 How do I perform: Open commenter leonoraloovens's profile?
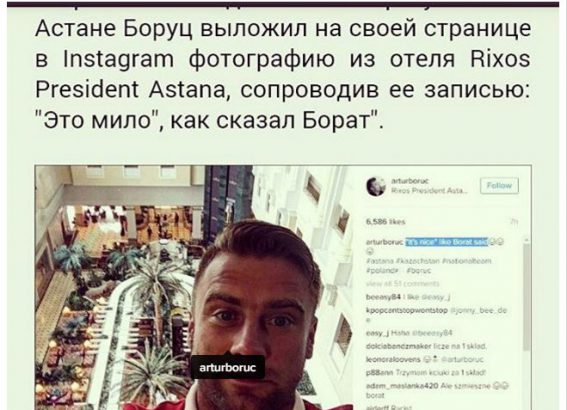(x=393, y=359)
